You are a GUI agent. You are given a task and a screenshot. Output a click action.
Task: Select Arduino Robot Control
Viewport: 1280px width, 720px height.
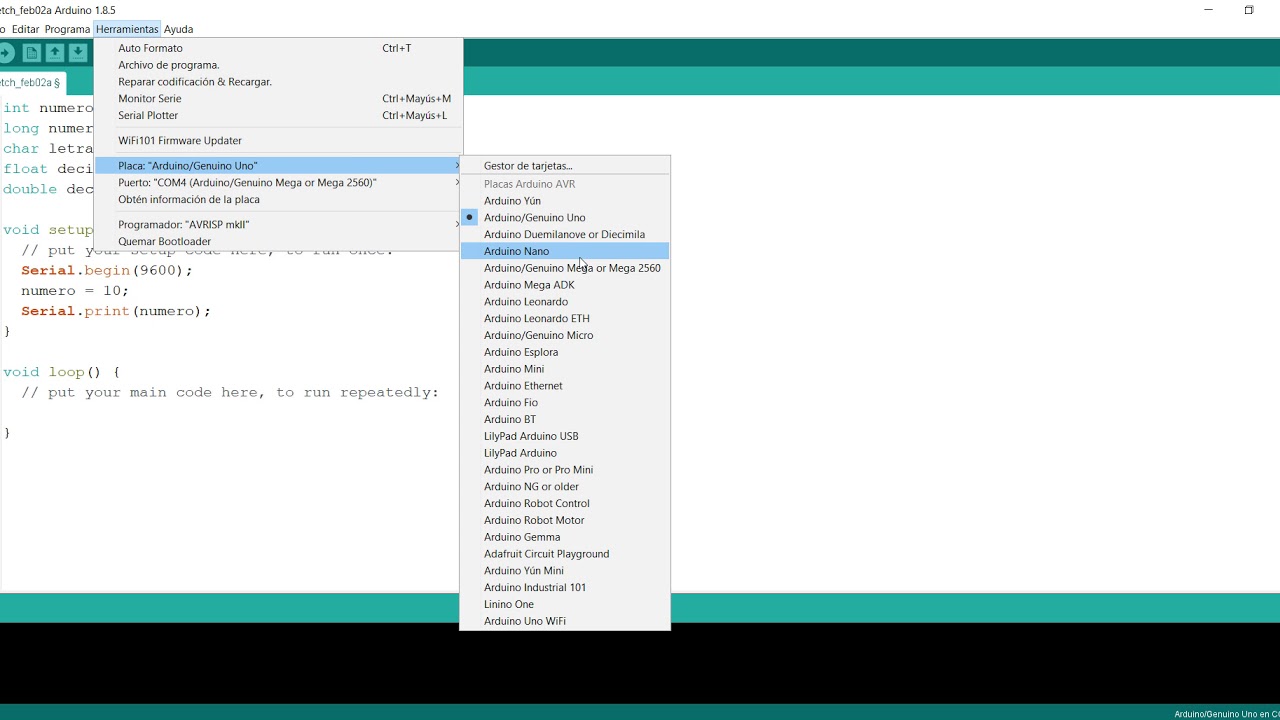[x=565, y=504]
